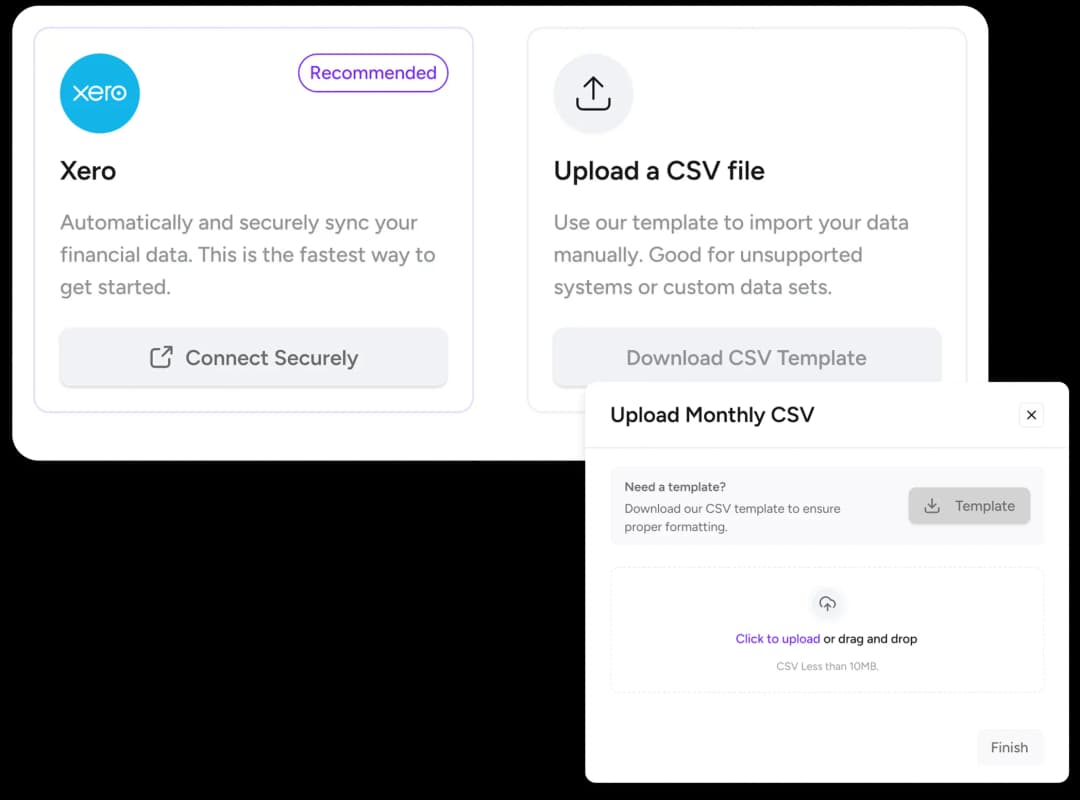Select the 'Upload a CSV file' heading
This screenshot has width=1080, height=800.
point(659,171)
